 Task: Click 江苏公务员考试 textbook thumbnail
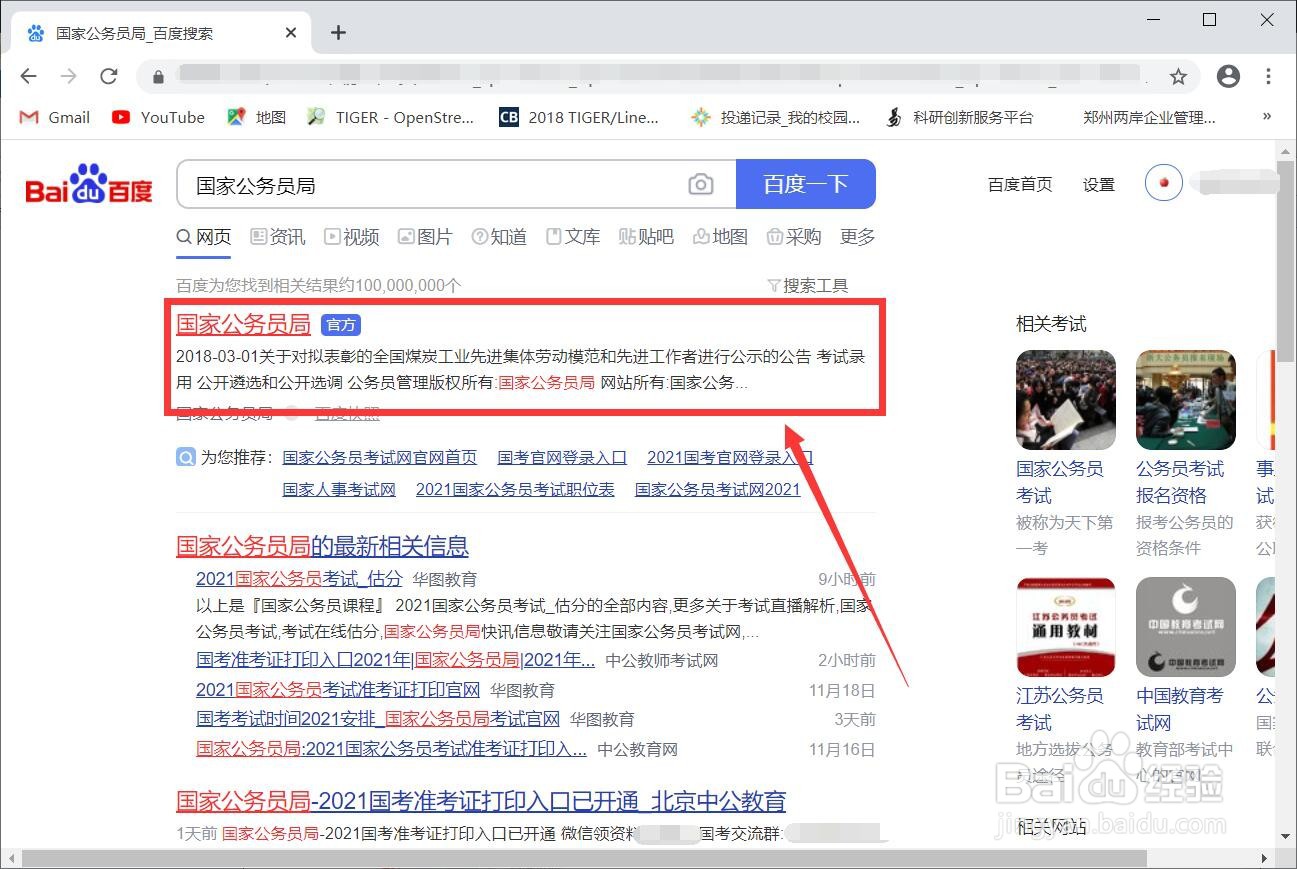click(1065, 627)
